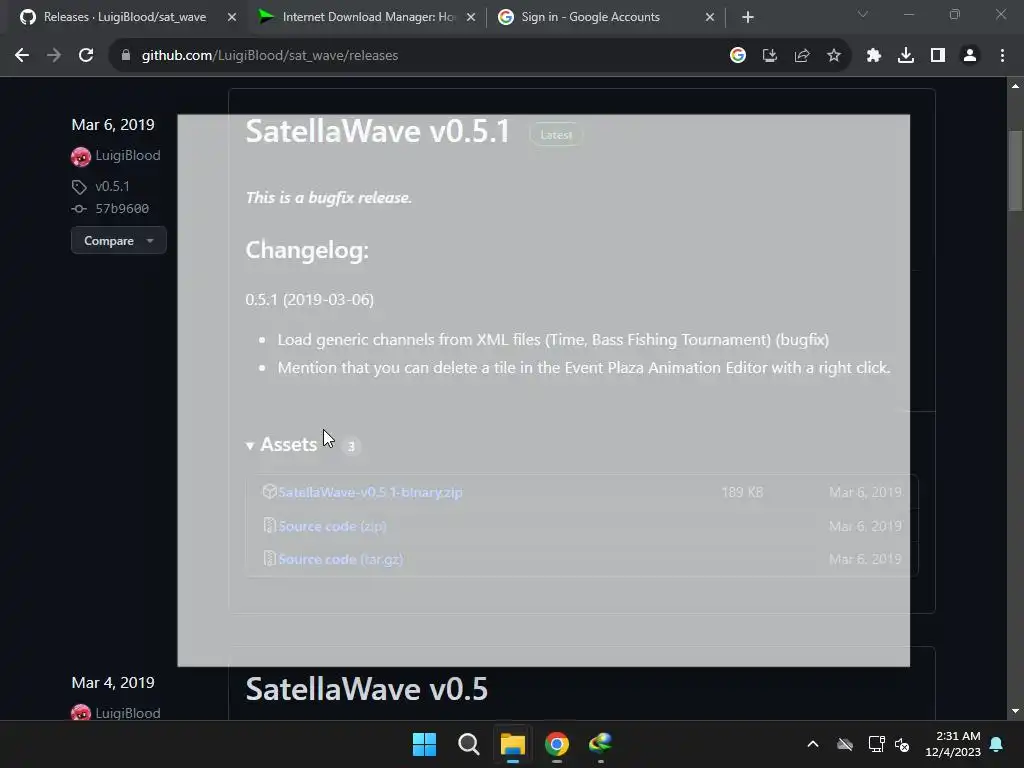This screenshot has width=1024, height=768.
Task: Click the Assets count badge 3
Action: (351, 446)
